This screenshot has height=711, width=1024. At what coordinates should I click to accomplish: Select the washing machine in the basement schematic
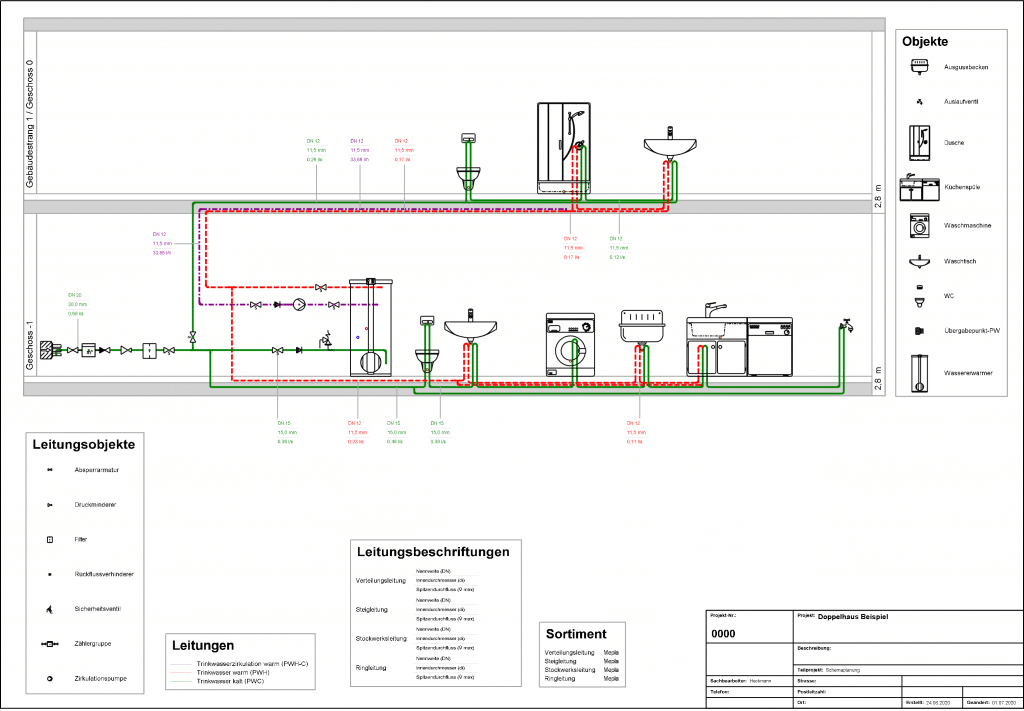[570, 345]
